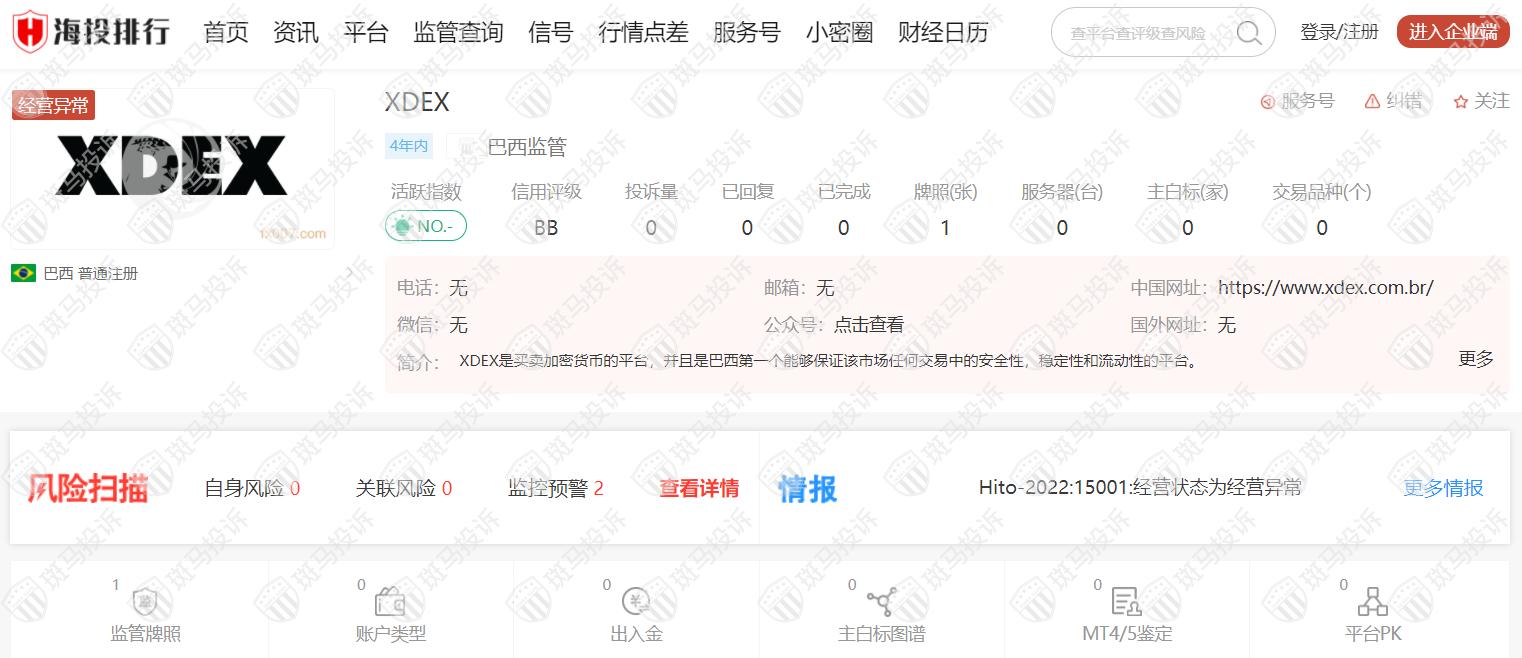The height and width of the screenshot is (658, 1522).
Task: Click the 登录/注册 link
Action: click(1339, 32)
